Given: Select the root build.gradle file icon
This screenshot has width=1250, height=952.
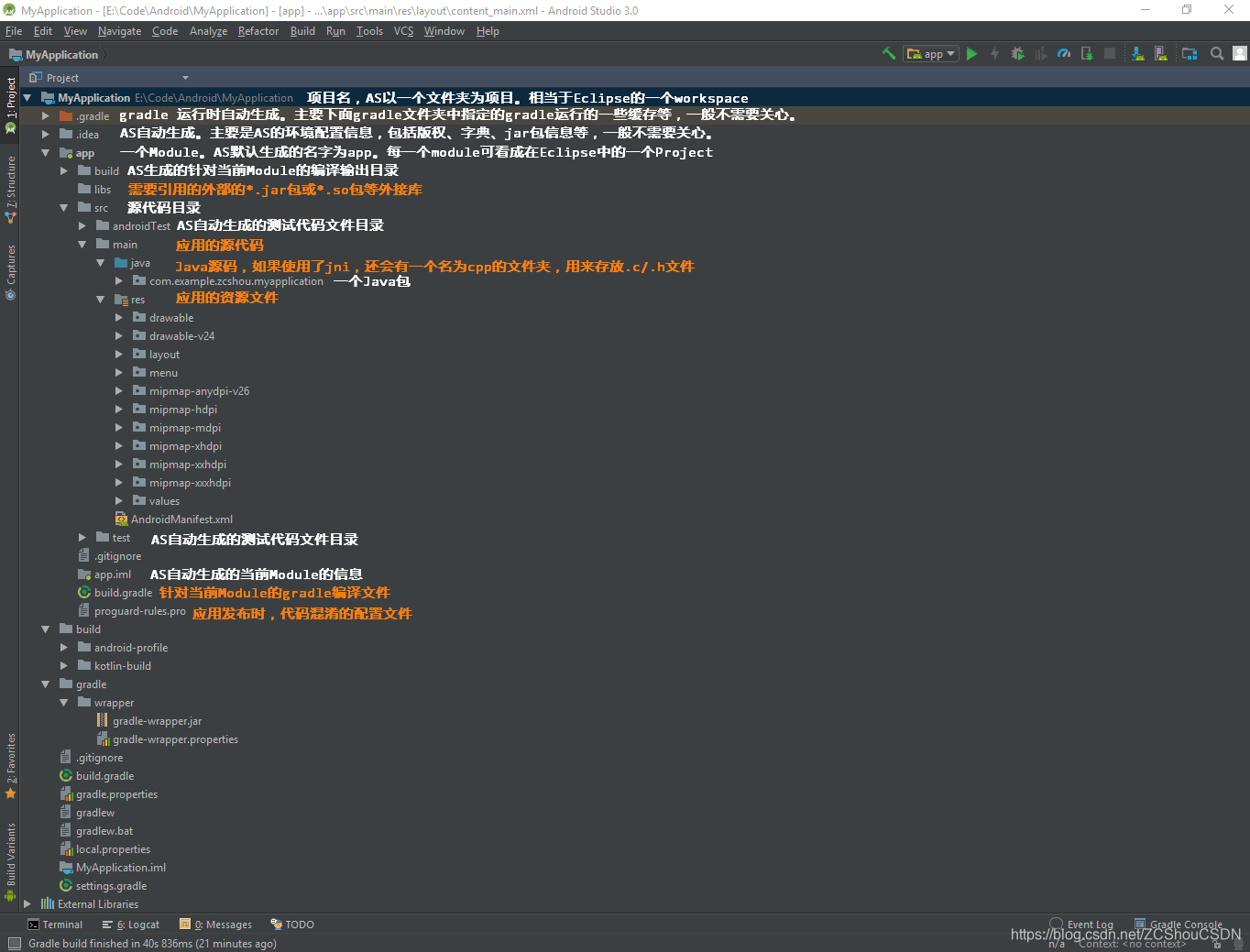Looking at the screenshot, I should point(66,776).
